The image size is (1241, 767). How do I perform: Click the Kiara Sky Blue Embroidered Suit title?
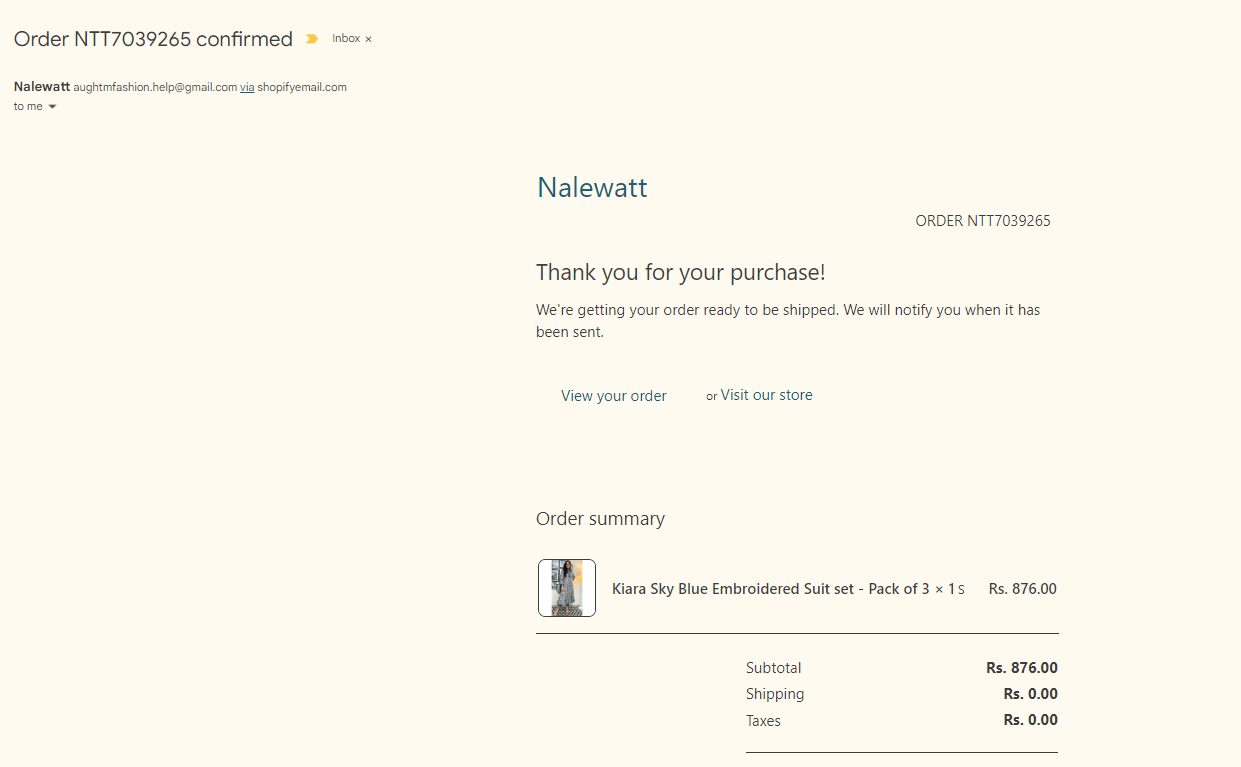[734, 589]
